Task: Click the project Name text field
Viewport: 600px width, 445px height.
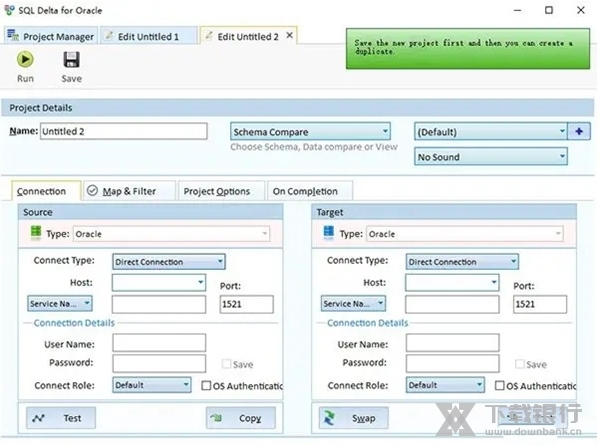Action: 122,131
